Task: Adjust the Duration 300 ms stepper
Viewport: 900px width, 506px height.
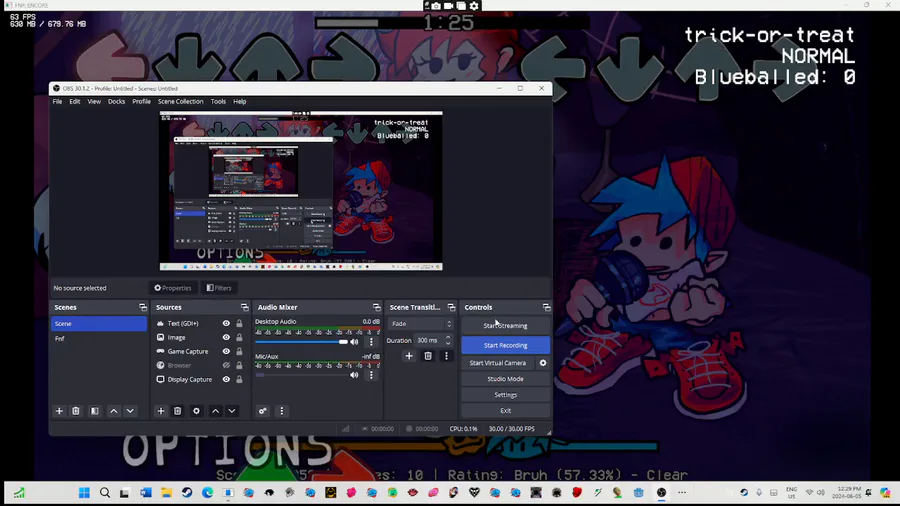Action: click(x=448, y=340)
